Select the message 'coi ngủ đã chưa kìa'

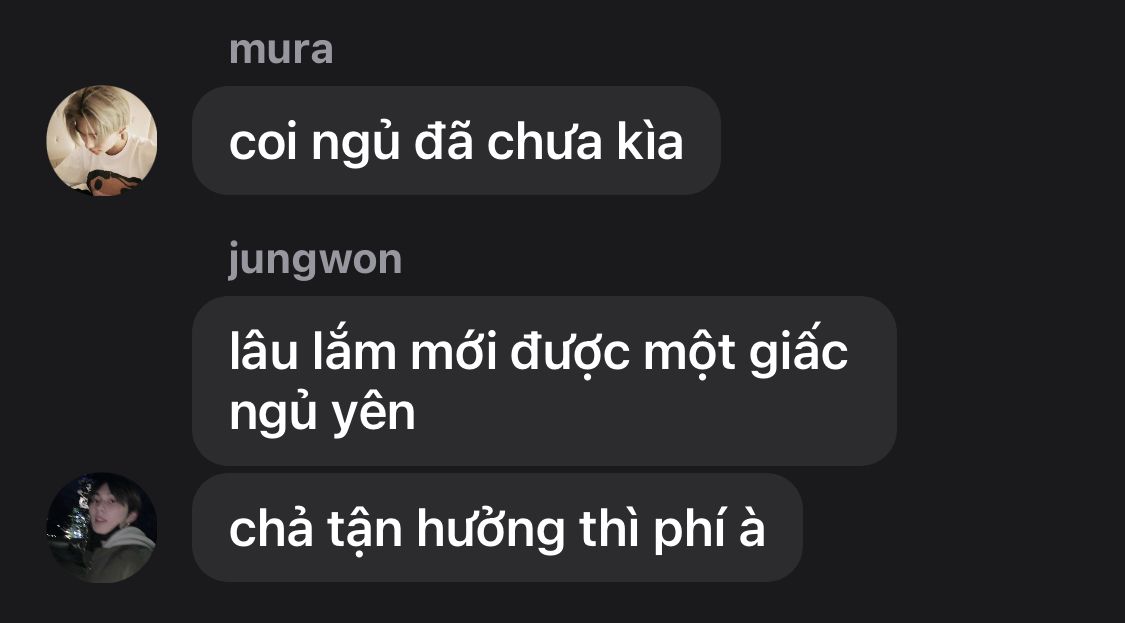456,141
